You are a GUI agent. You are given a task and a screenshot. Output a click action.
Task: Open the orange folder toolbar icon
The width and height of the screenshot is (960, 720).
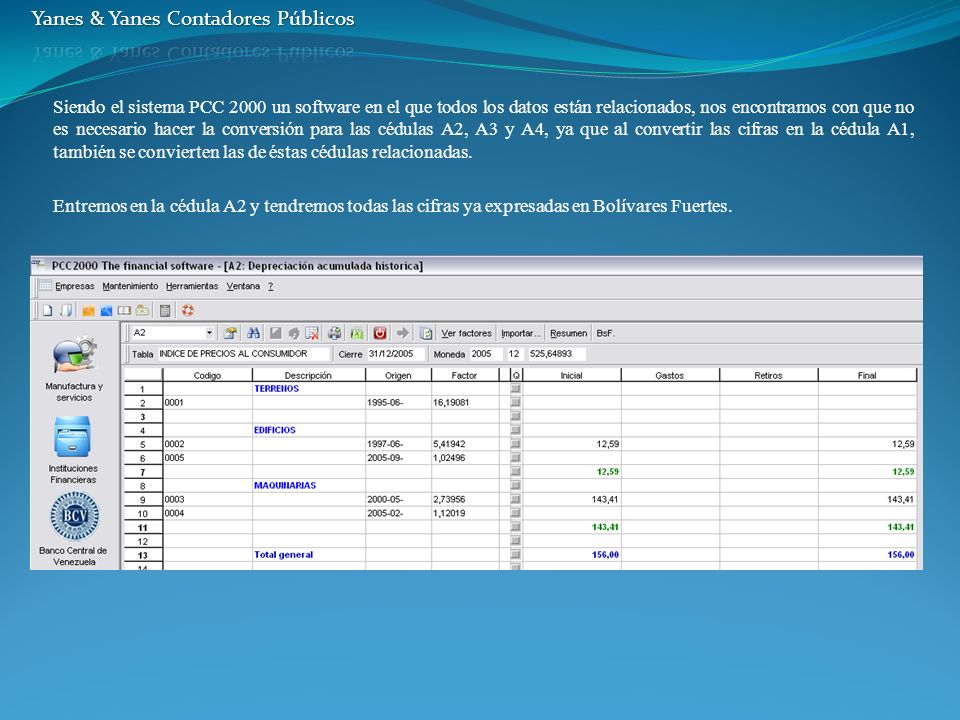(x=88, y=311)
